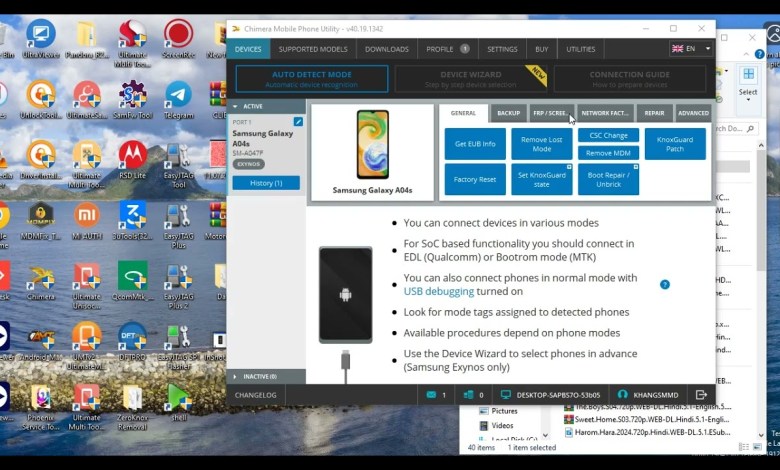Select the NETWORK FACT... tab
This screenshot has height=470, width=780.
pos(605,113)
